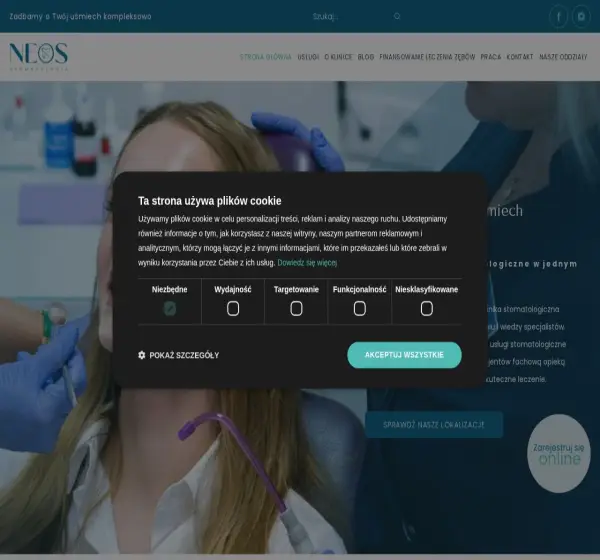Viewport: 600px width, 560px height.
Task: Enable the Niesklasyfikowane cookies checkbox
Action: [x=426, y=308]
